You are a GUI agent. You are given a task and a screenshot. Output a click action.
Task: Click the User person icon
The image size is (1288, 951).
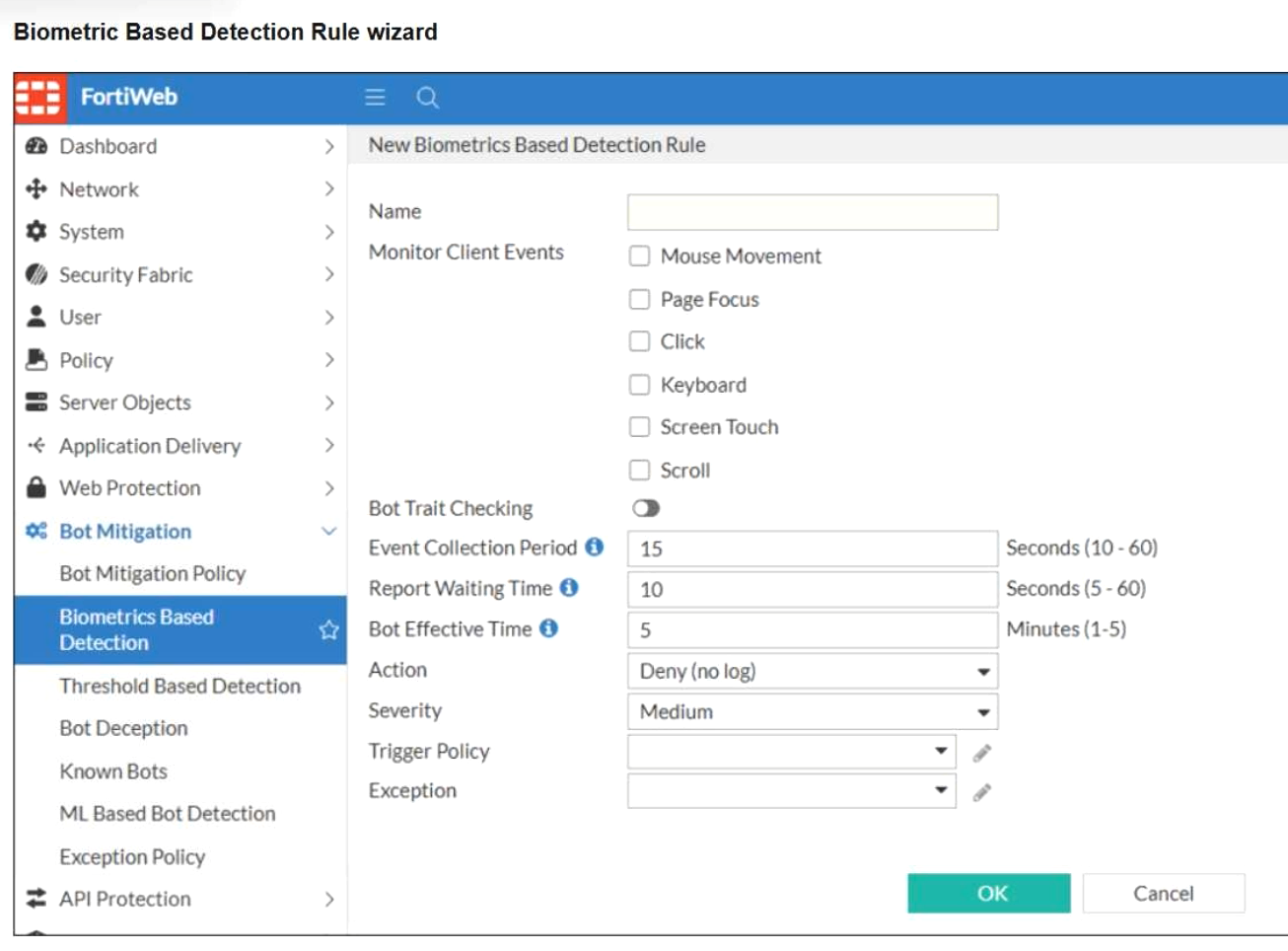coord(36,317)
